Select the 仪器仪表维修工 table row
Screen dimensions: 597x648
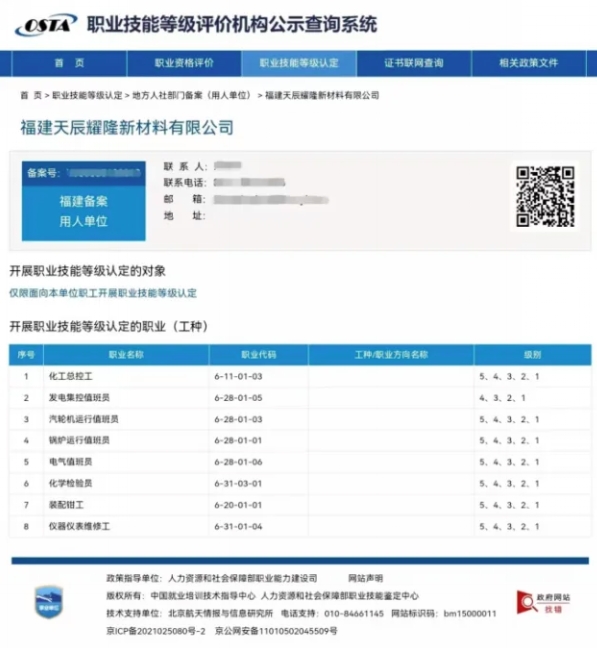pyautogui.click(x=300, y=526)
